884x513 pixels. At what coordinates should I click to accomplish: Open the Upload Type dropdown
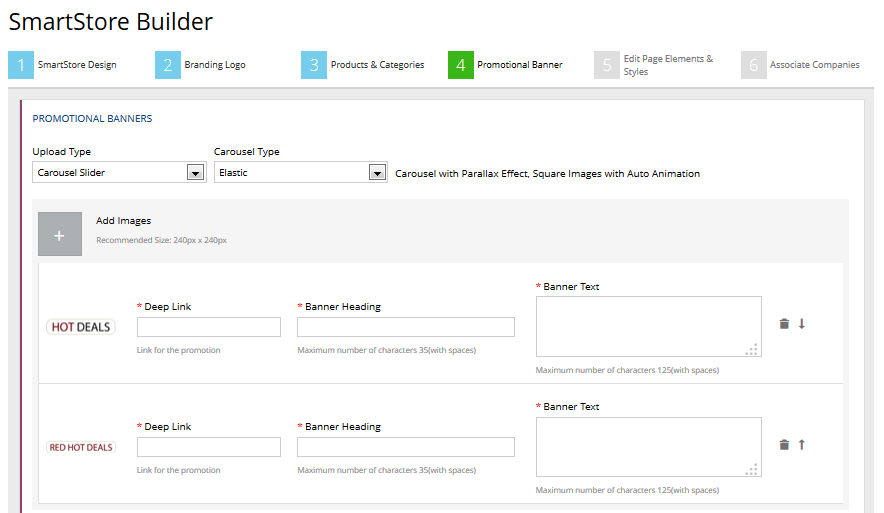(119, 173)
